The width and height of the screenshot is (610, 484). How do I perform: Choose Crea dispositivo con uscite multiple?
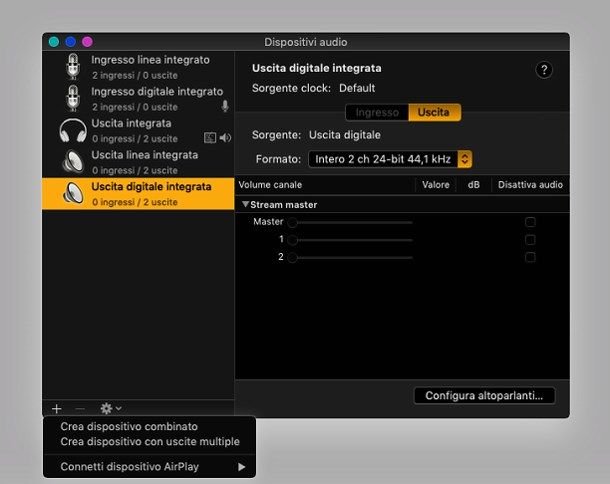[150, 442]
